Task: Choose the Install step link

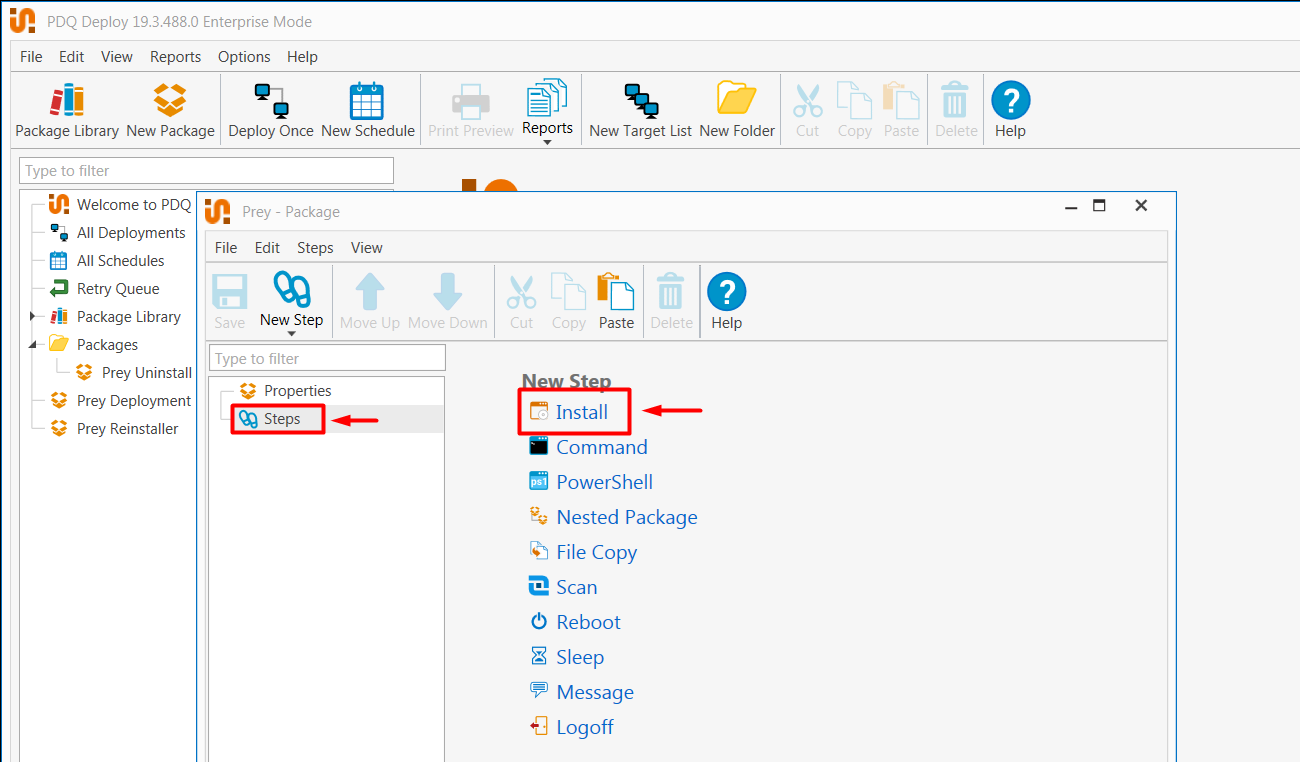Action: [581, 412]
